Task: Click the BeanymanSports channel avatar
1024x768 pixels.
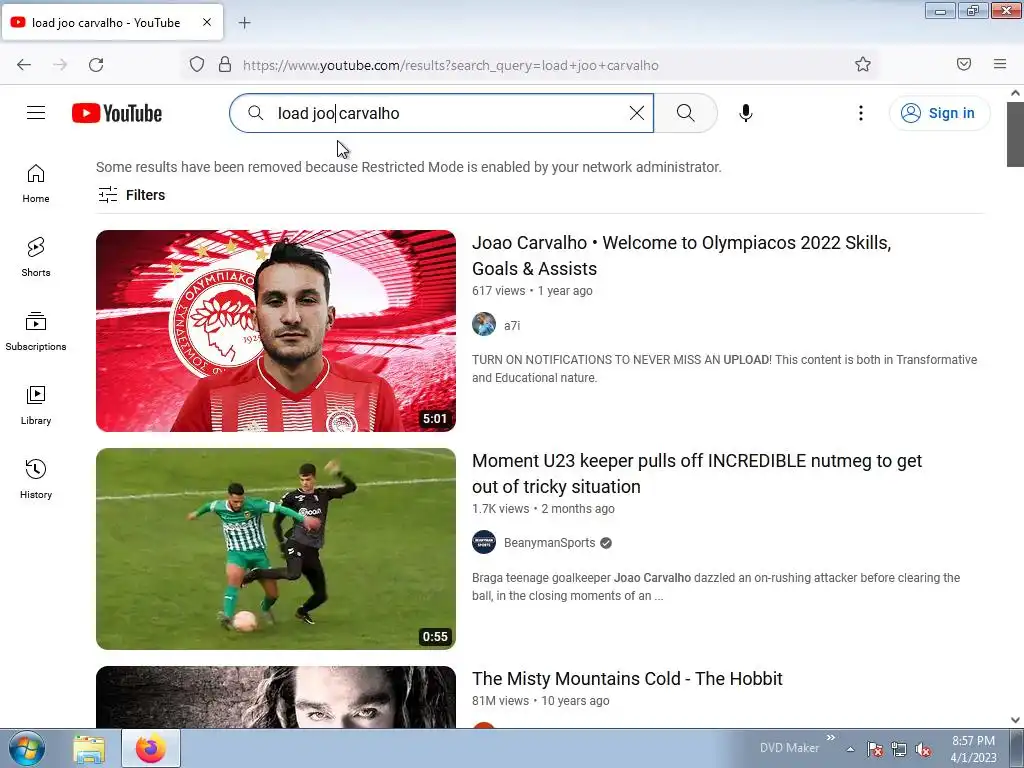Action: pos(484,542)
